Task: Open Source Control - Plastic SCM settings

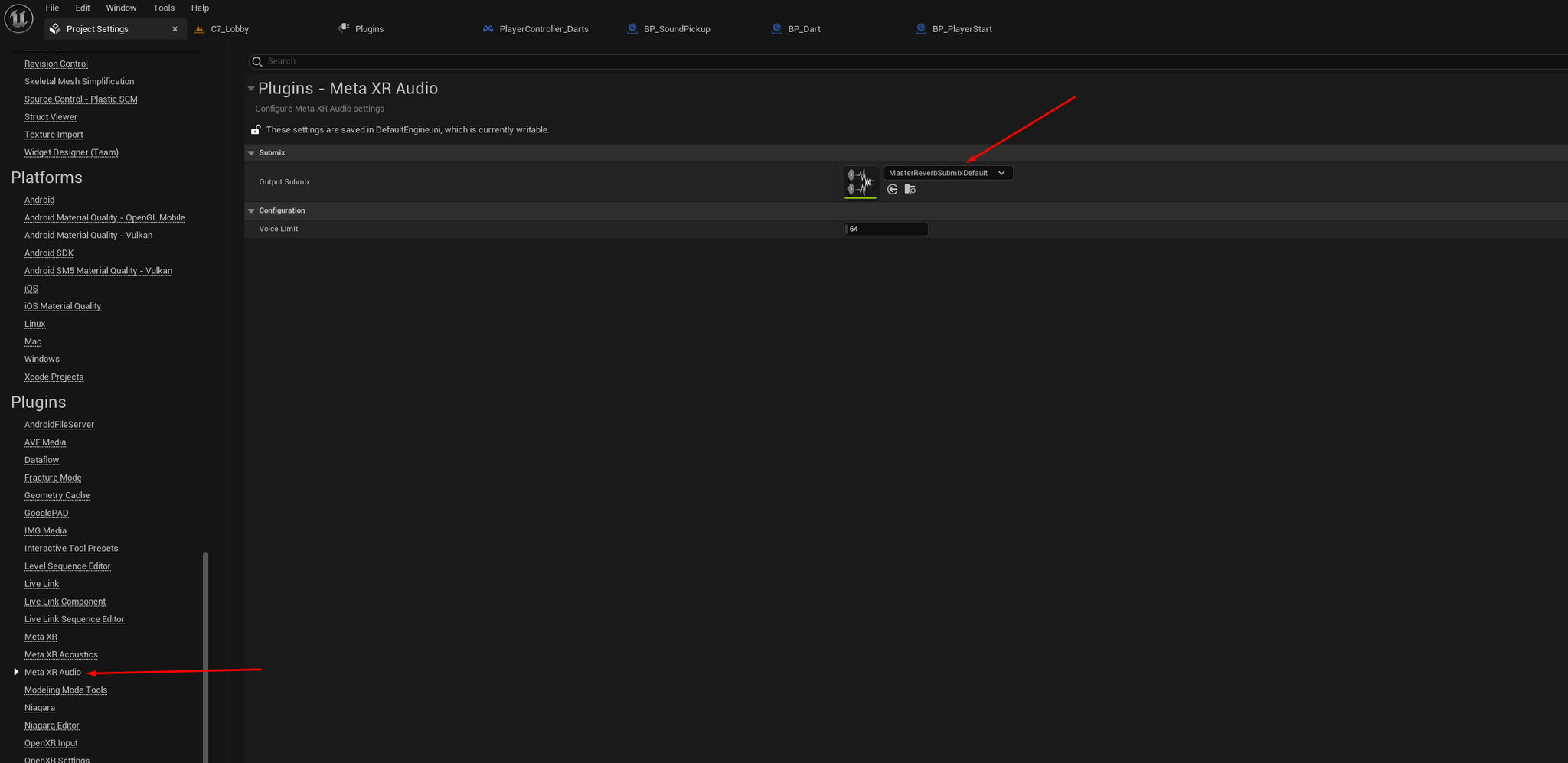Action: pyautogui.click(x=80, y=99)
